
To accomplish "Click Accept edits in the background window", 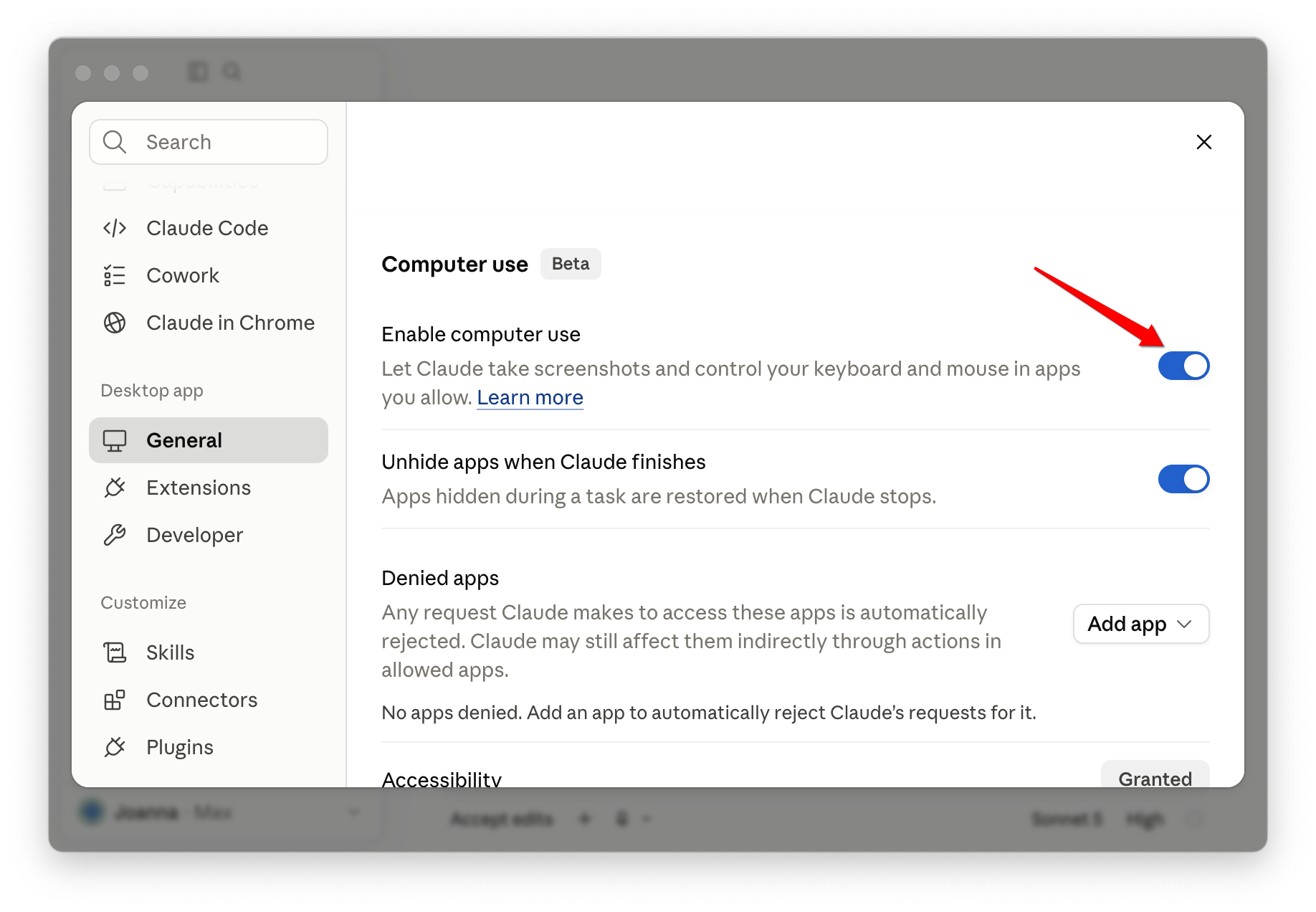I will [502, 819].
